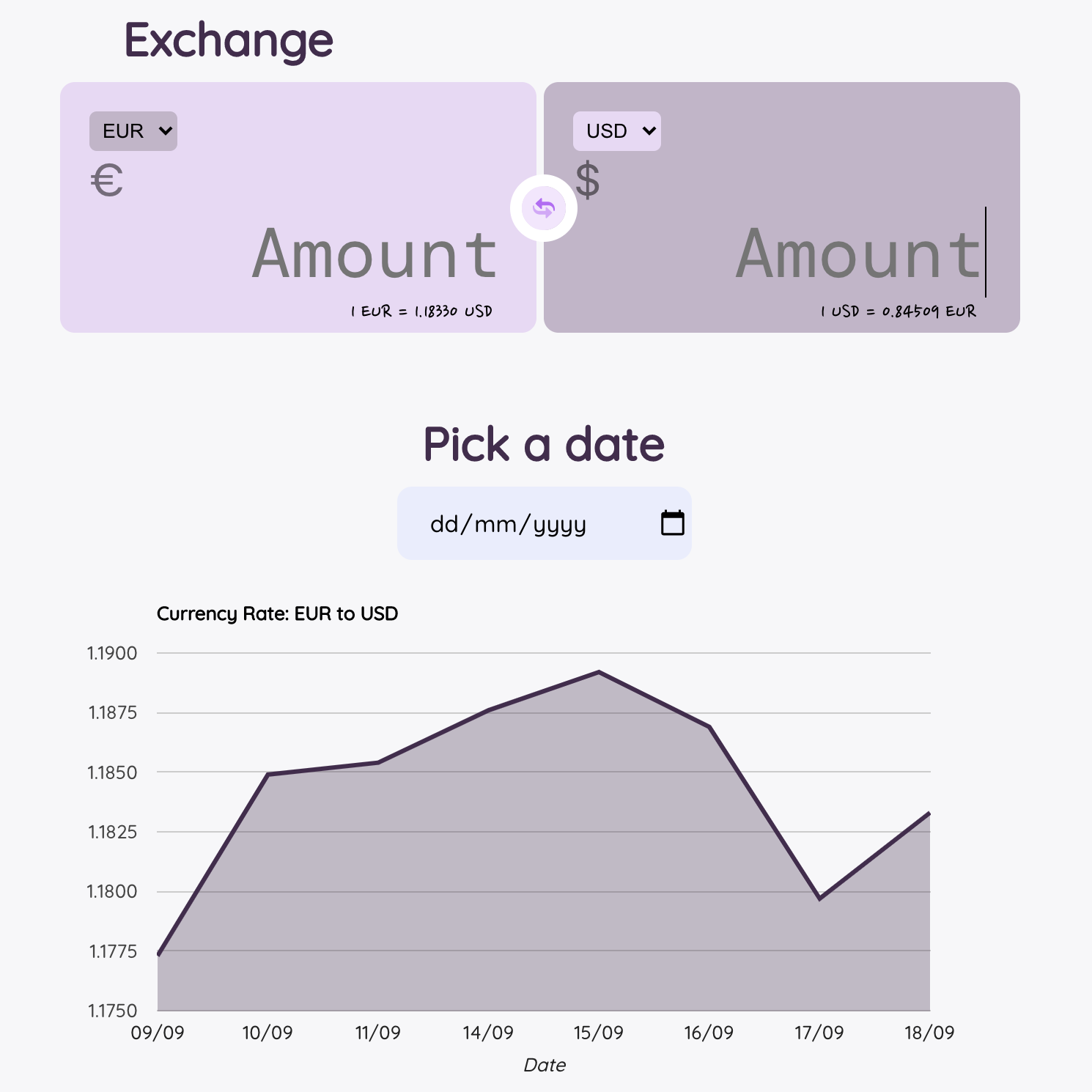This screenshot has height=1092, width=1092.
Task: Click the dollar sign symbol
Action: tap(587, 181)
